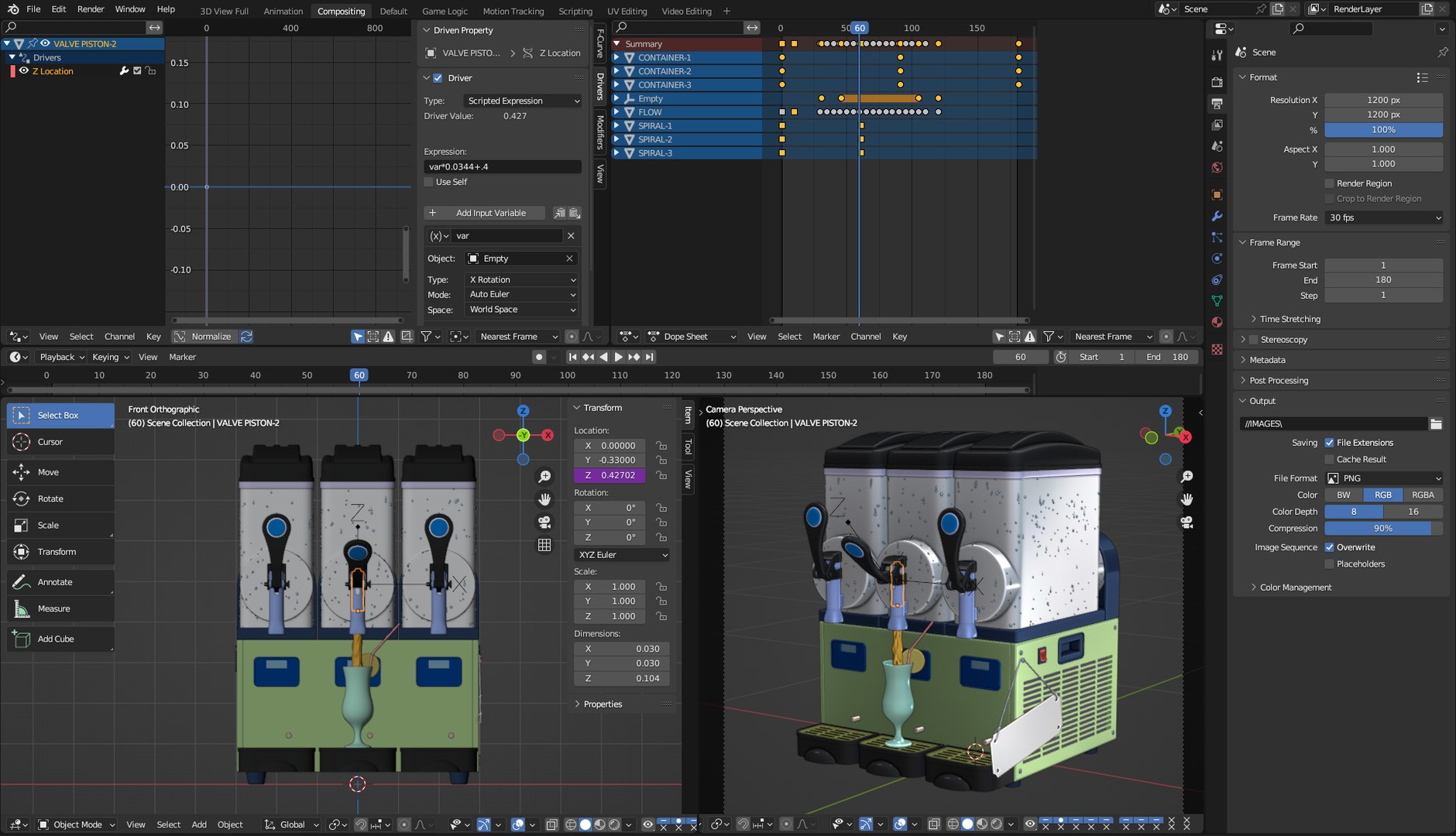Open the driver Type Scripted Expression dropdown

click(522, 101)
